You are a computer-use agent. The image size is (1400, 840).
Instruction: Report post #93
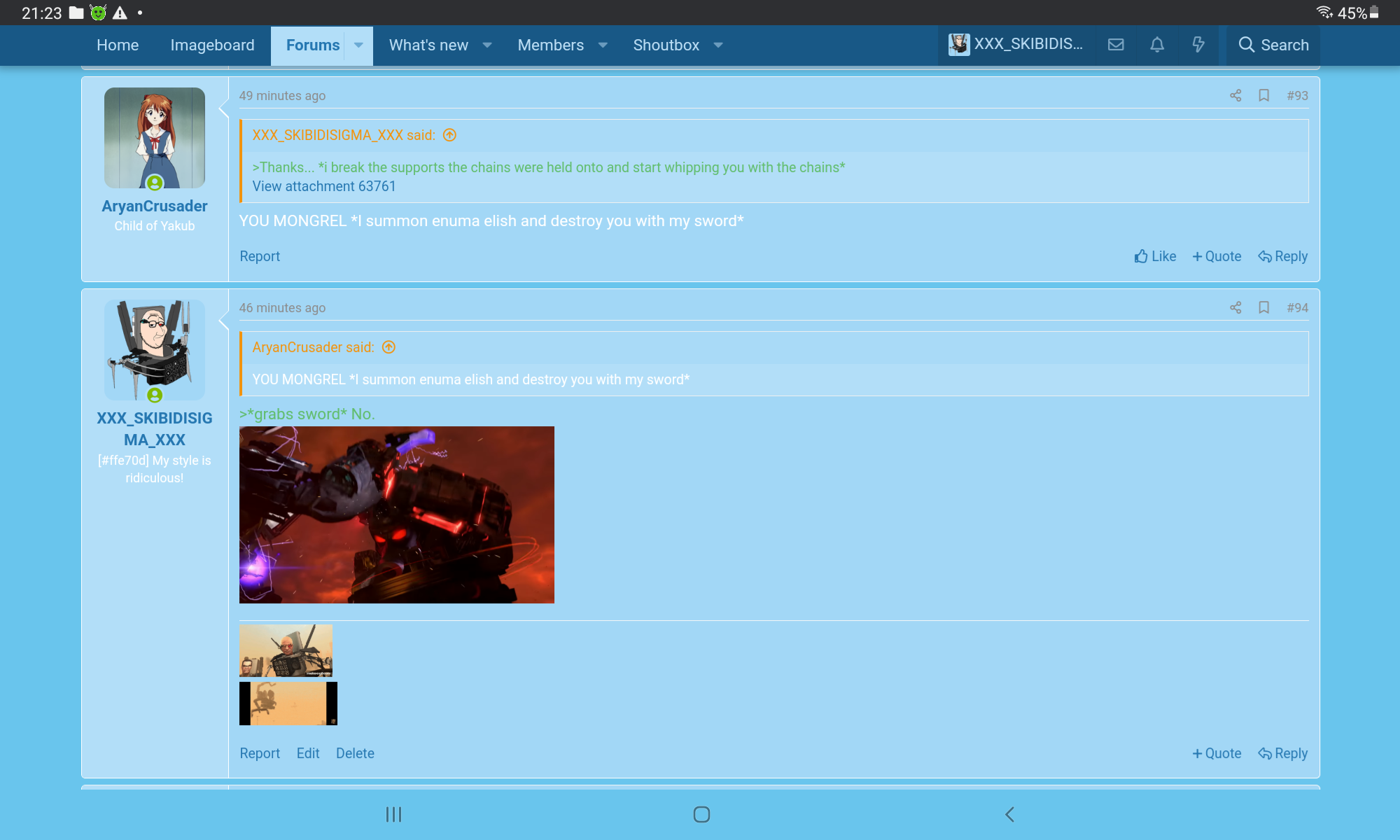pos(260,256)
